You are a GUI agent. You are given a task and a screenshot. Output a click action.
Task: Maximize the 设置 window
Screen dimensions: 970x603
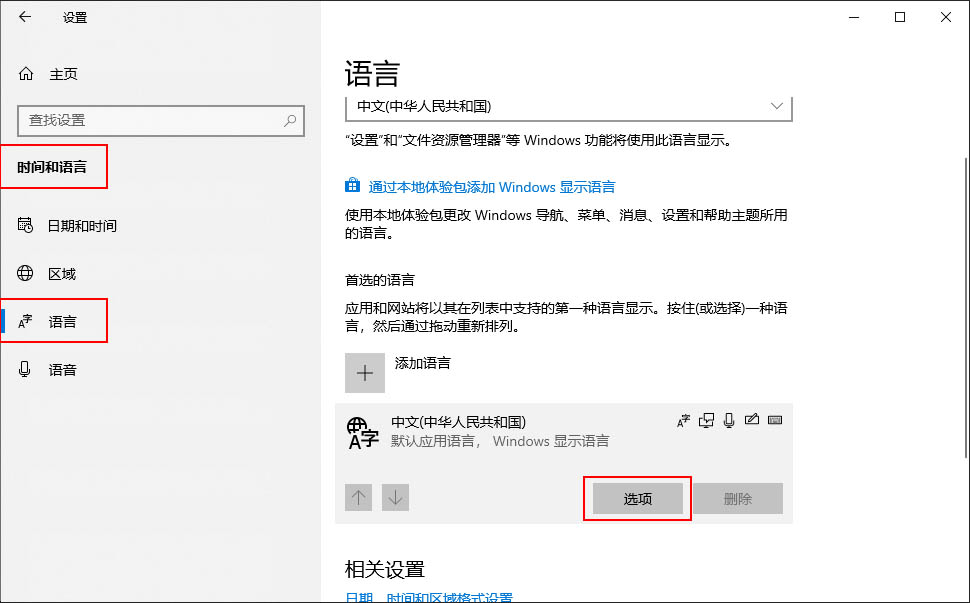tap(900, 17)
